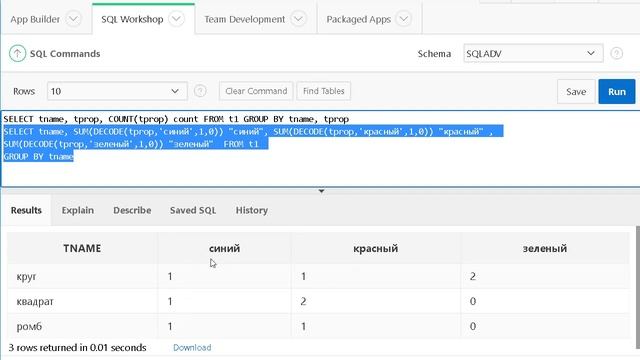Expand the App Builder dropdown arrow
This screenshot has width=640, height=360.
tap(73, 19)
